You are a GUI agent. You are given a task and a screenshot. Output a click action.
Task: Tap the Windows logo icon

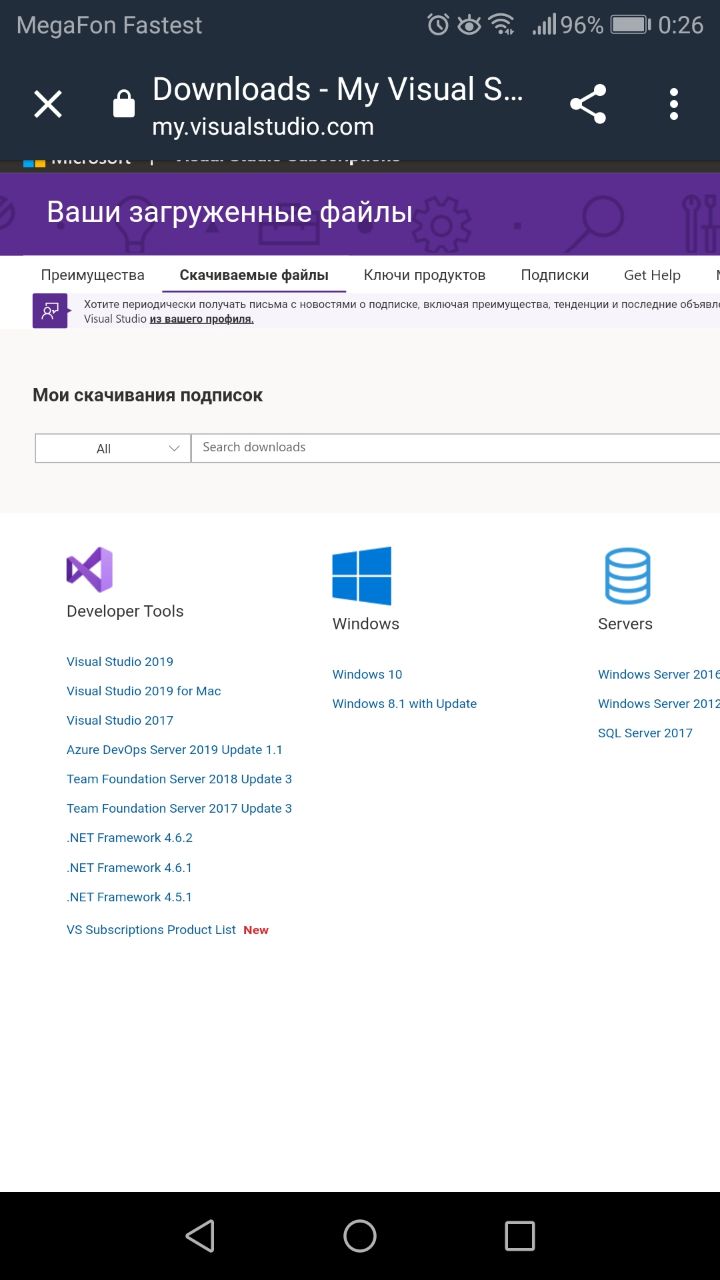(361, 575)
